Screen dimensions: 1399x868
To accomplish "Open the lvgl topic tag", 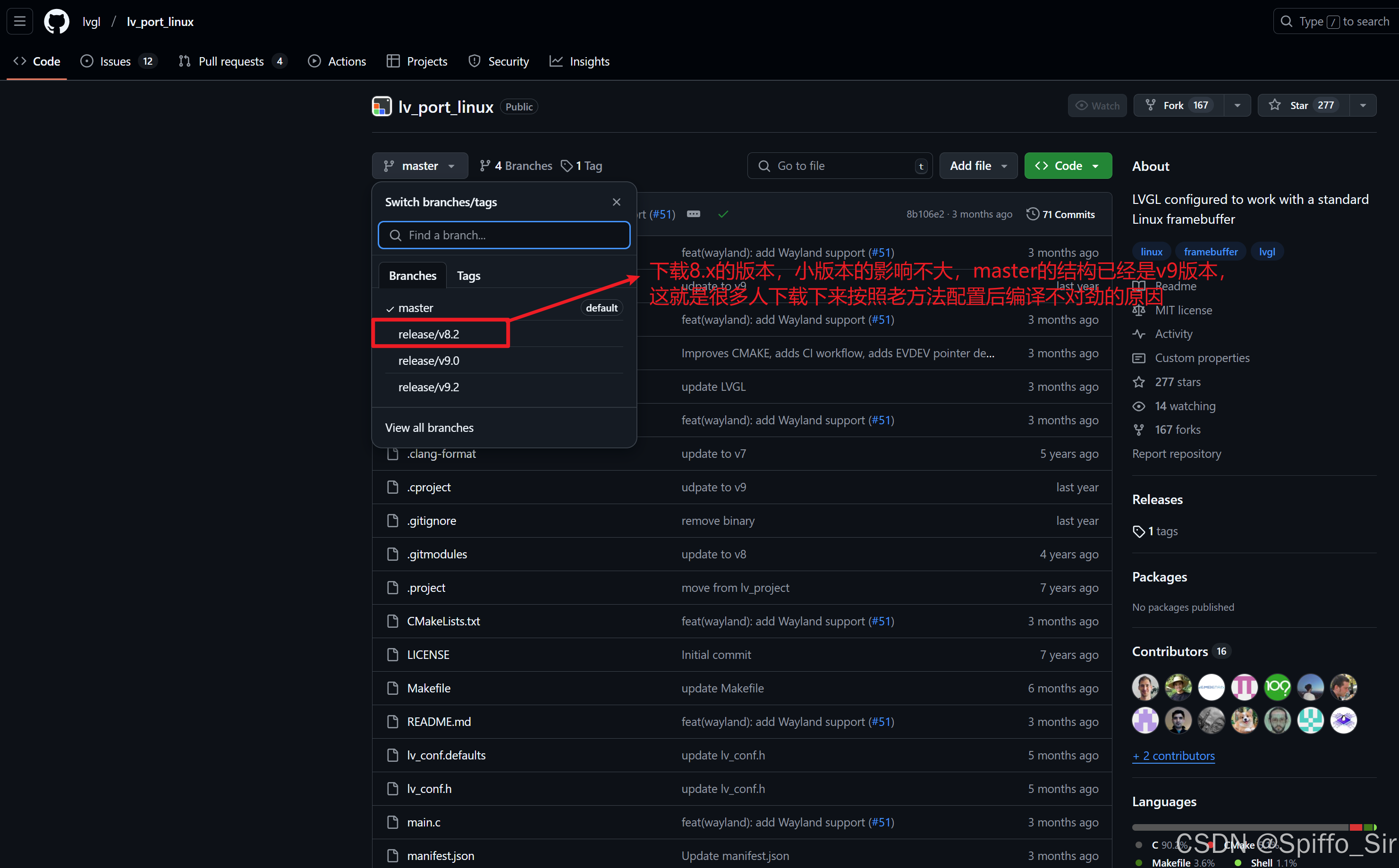I will (x=1266, y=252).
